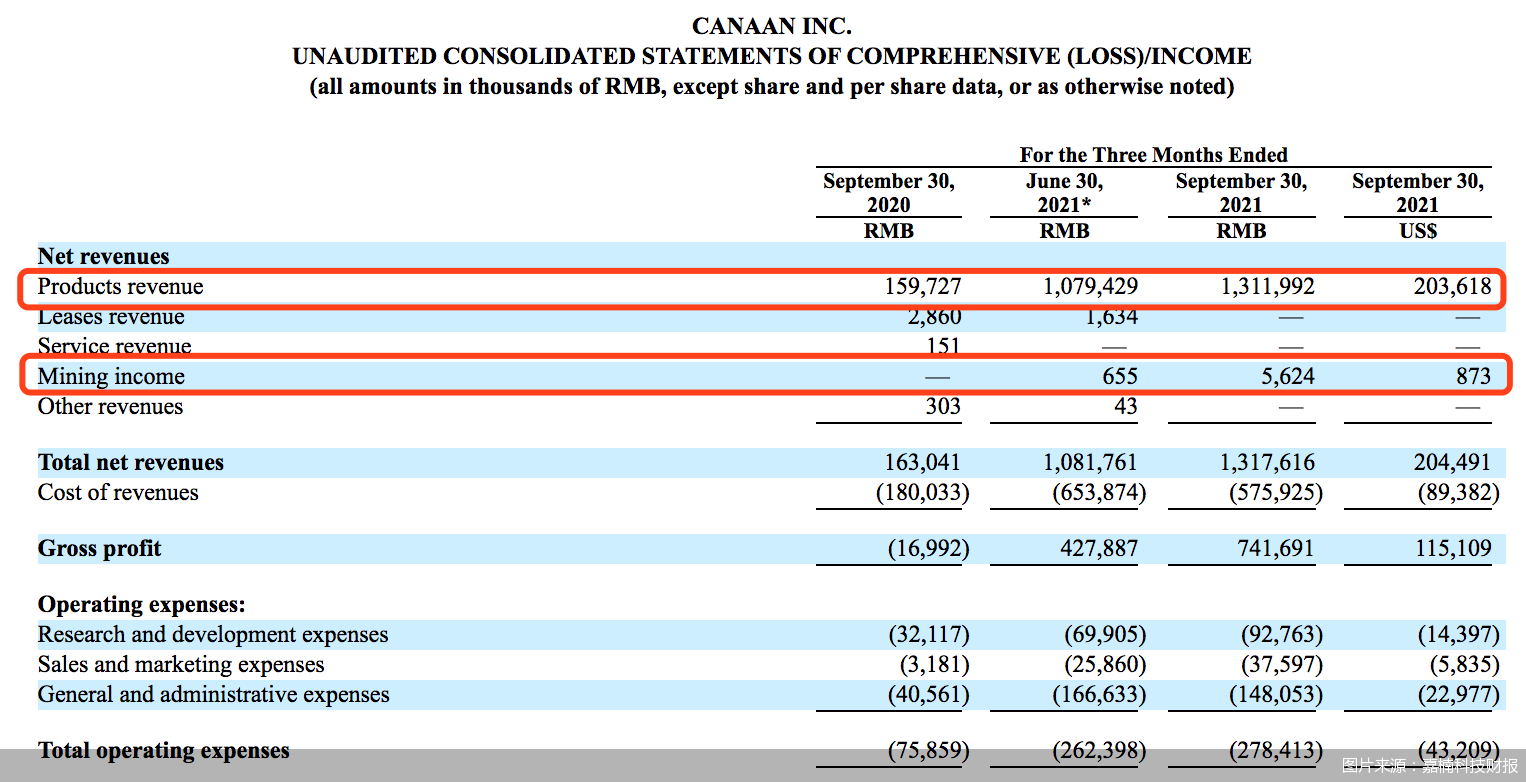Click the "CANAAN INC." title
1526x782 pixels.
(x=772, y=27)
